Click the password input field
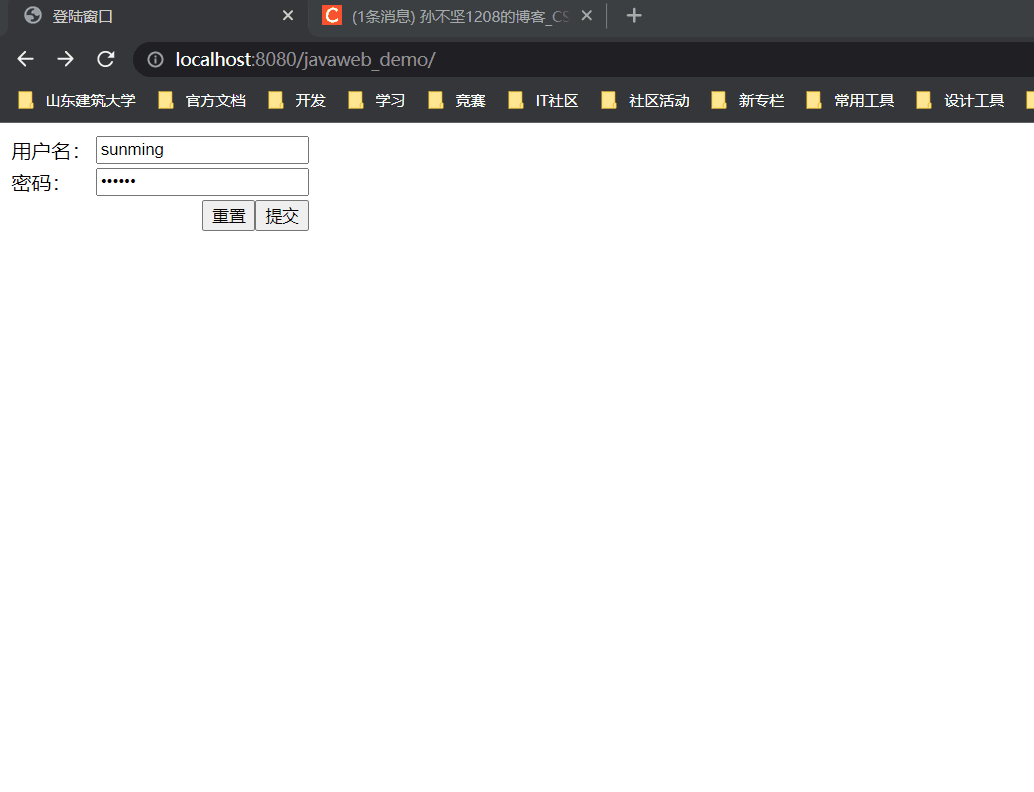Viewport: 1034px width, 792px height. 202,181
